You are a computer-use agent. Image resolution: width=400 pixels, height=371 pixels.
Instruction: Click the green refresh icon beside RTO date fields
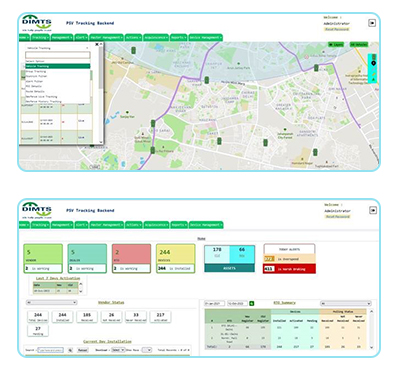(252, 303)
